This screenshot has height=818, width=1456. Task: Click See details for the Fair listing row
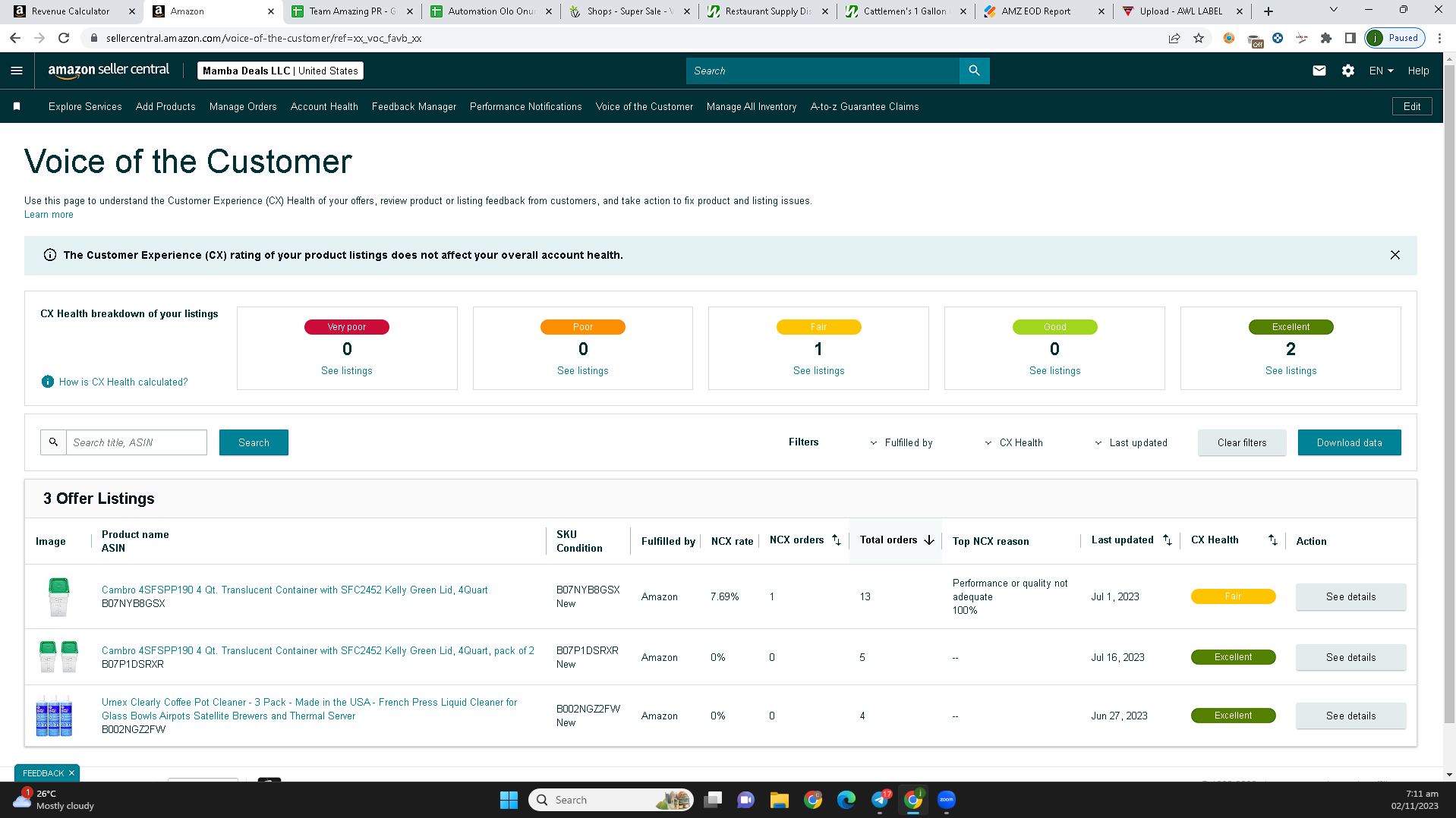coord(1350,596)
